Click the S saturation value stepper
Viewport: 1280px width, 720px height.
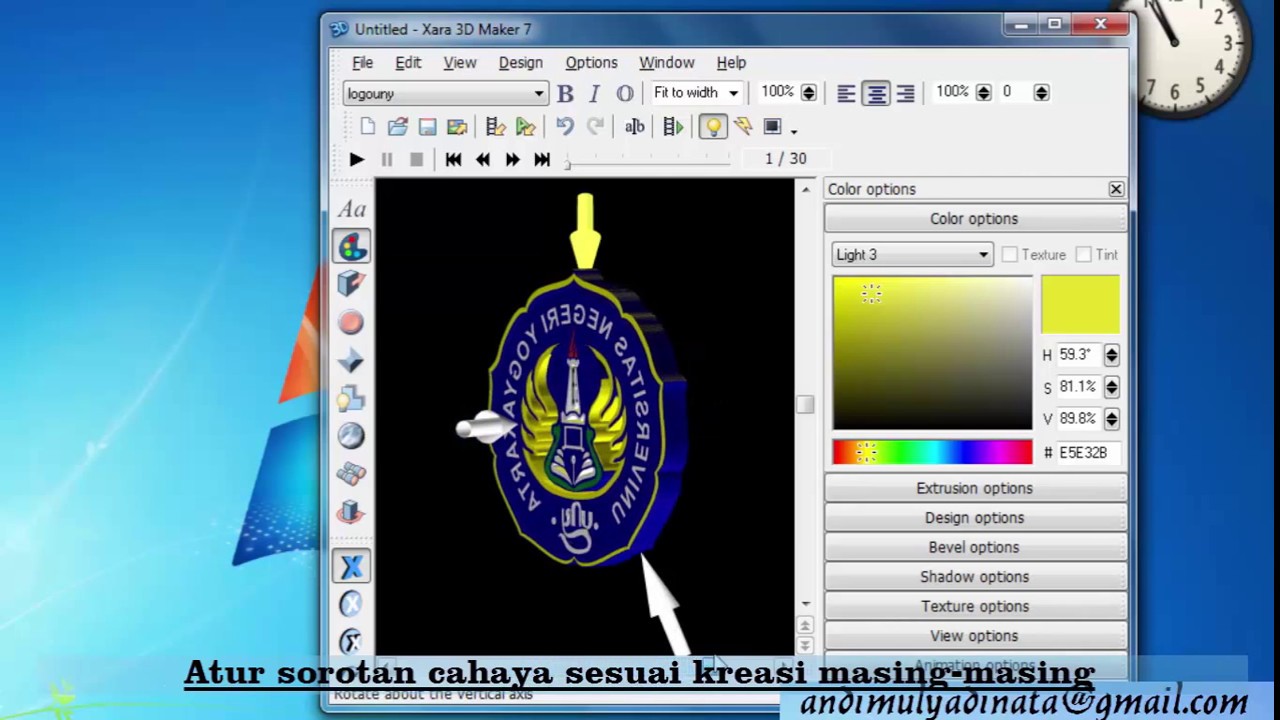tap(1111, 387)
